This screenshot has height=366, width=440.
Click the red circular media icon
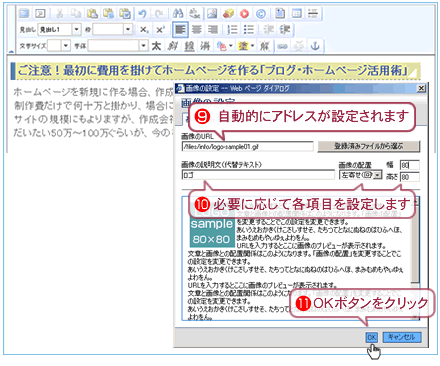245,14
